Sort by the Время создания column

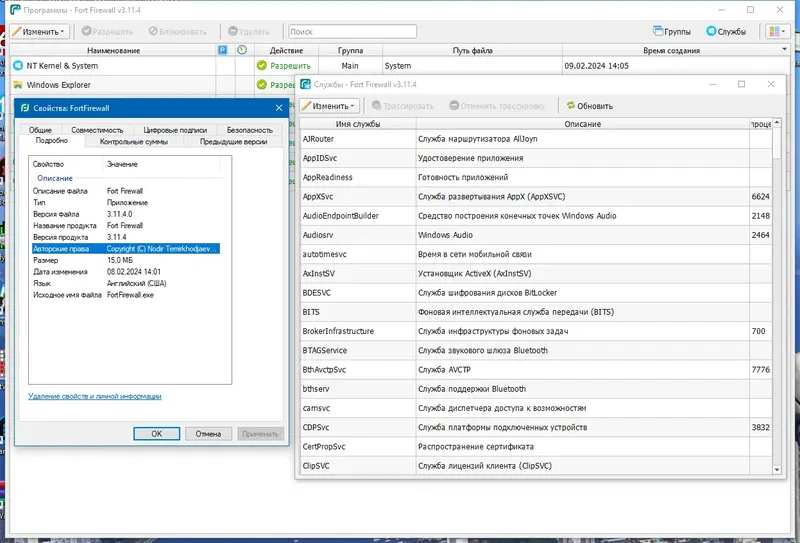[x=671, y=51]
